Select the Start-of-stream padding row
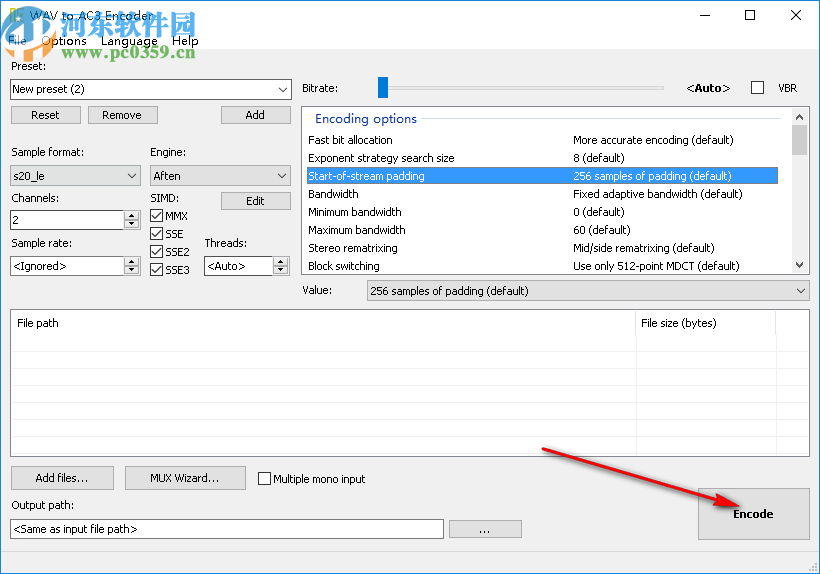 click(542, 176)
